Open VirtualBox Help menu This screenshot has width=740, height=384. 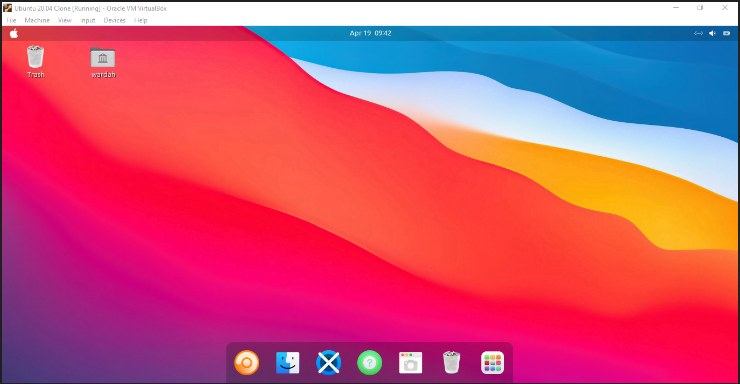(x=141, y=20)
